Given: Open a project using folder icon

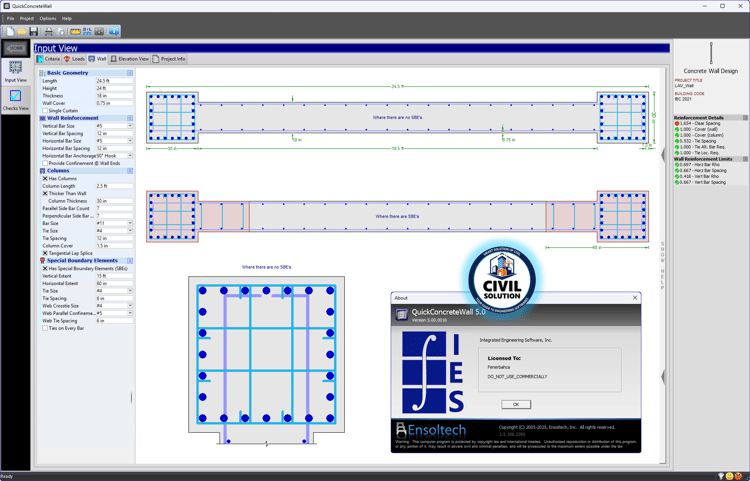Looking at the screenshot, I should click(x=22, y=32).
